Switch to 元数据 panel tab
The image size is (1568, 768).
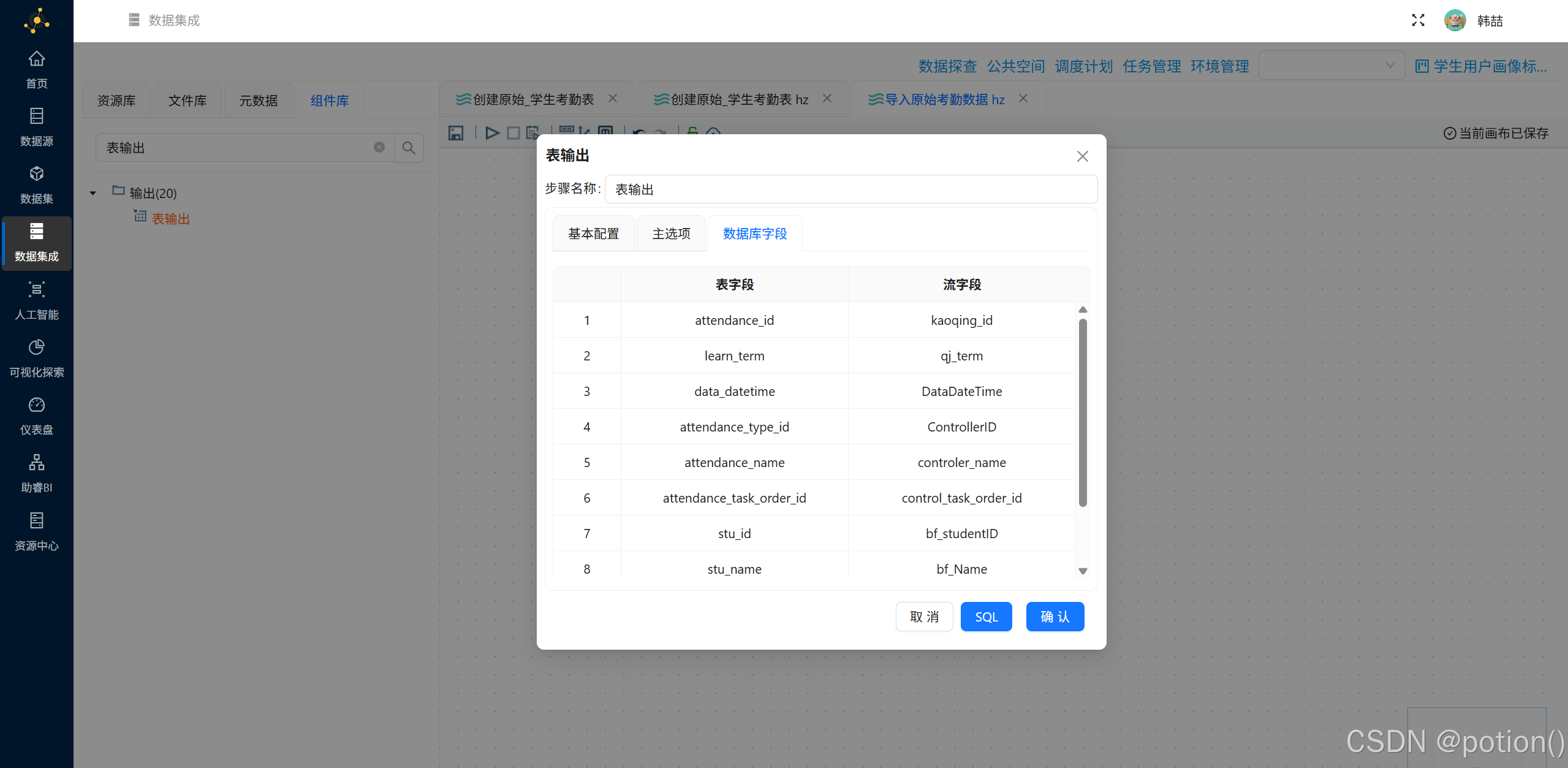(x=259, y=101)
